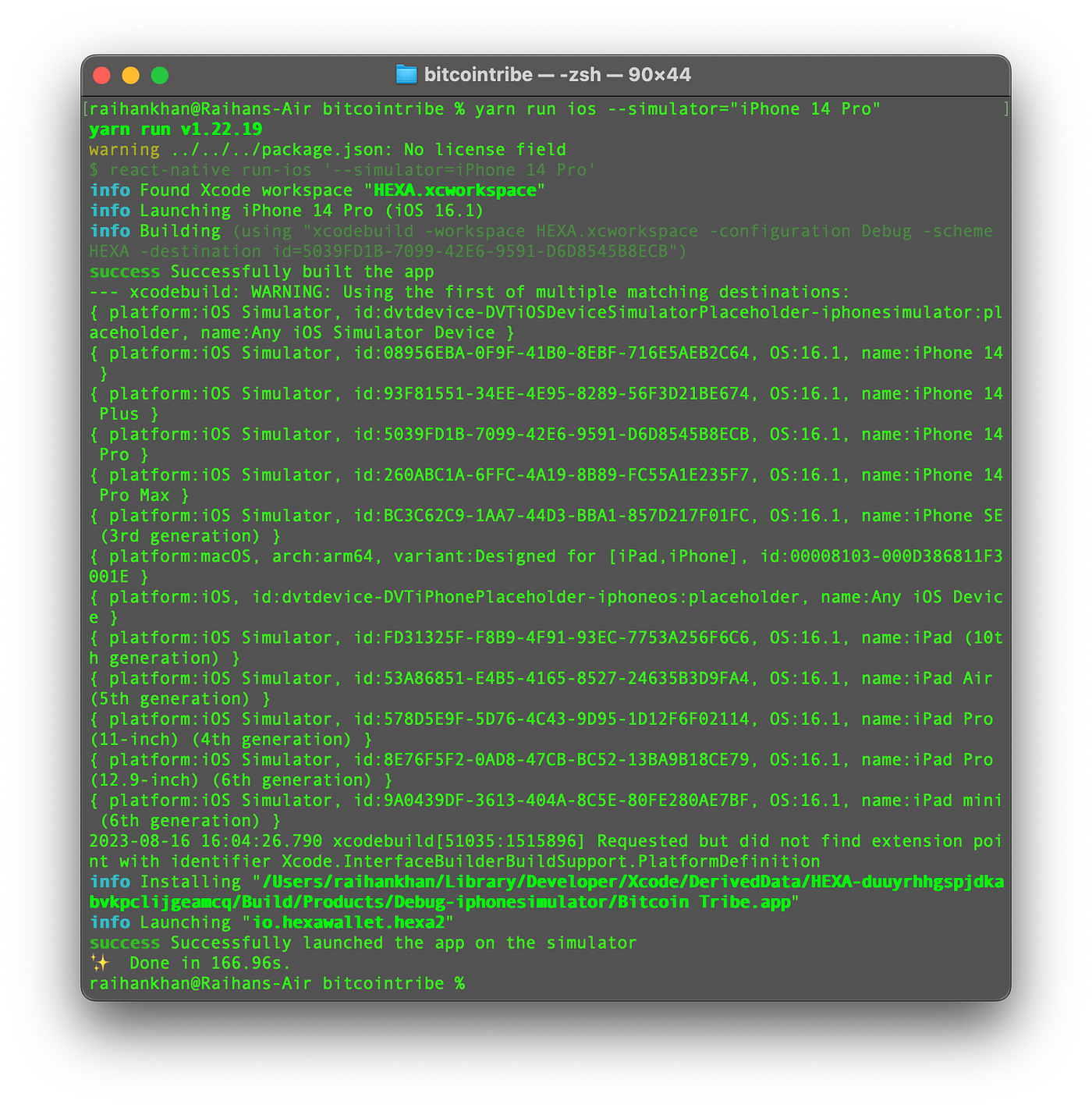
Task: Click id:5039FD1B-7099-42E6-9591-D6D8545B8ECB in the destinations list
Action: pyautogui.click(x=551, y=434)
